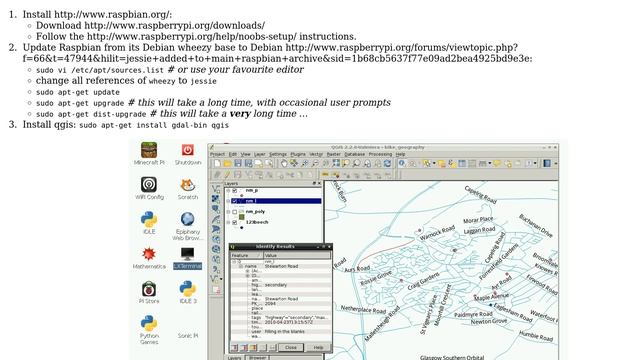This screenshot has width=640, height=360.
Task: Open the Vector menu
Action: 316,154
